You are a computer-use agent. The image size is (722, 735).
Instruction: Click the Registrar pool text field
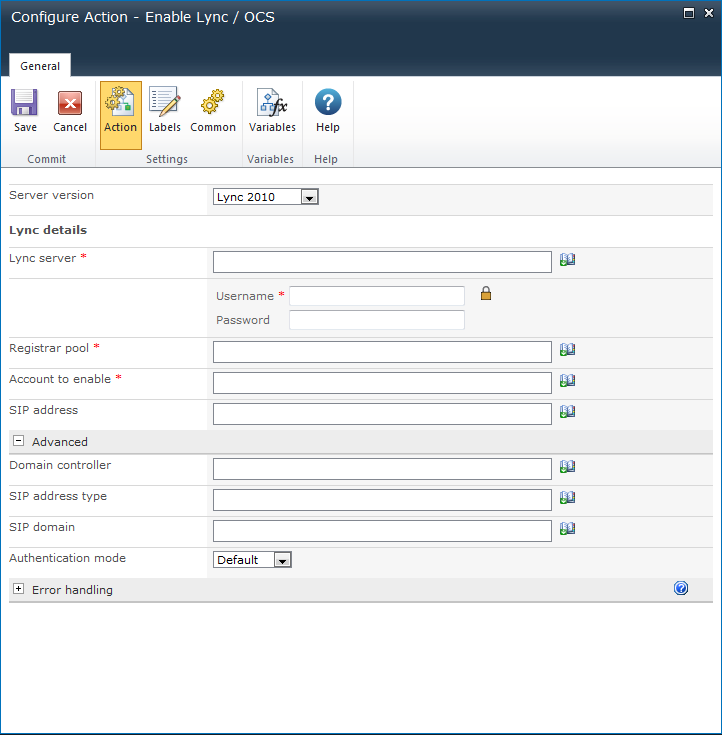point(382,352)
